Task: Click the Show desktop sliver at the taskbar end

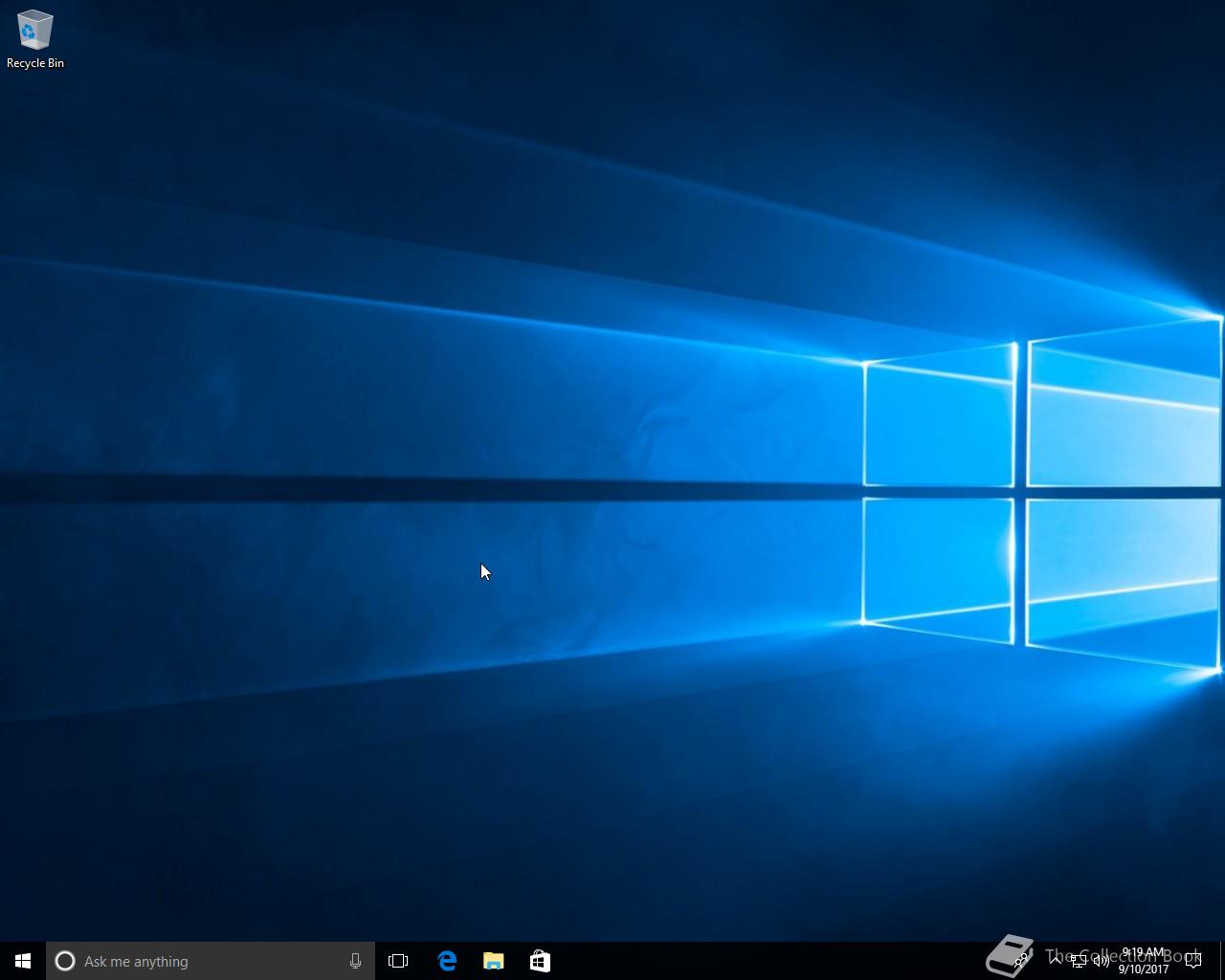Action: (x=1222, y=961)
